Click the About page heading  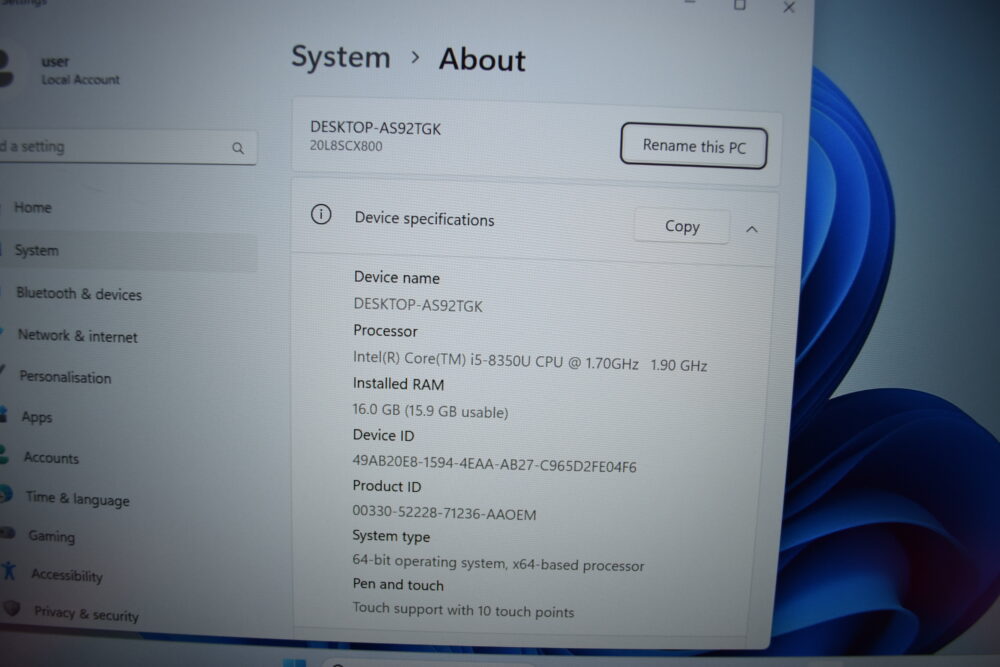pyautogui.click(x=482, y=60)
